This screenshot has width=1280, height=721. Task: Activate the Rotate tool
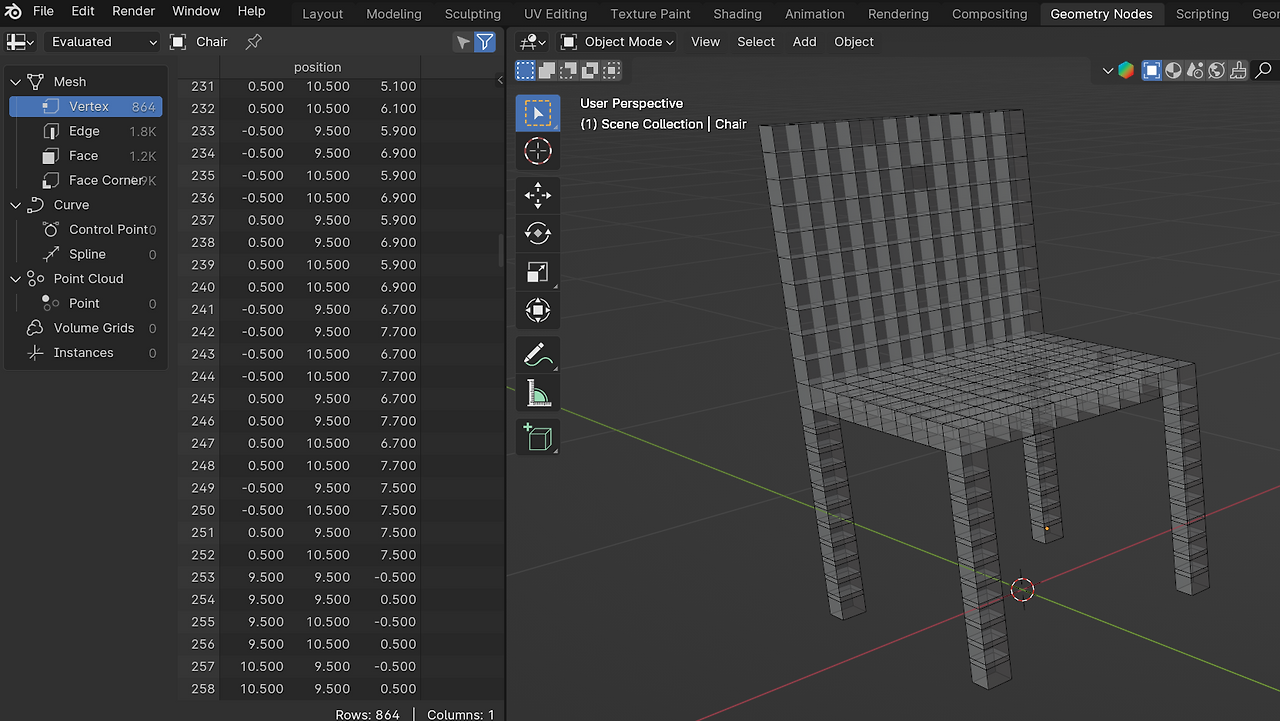538,233
